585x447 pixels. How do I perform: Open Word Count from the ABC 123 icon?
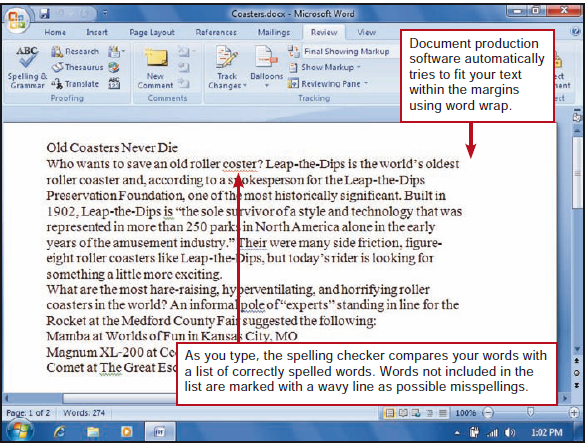coord(114,84)
